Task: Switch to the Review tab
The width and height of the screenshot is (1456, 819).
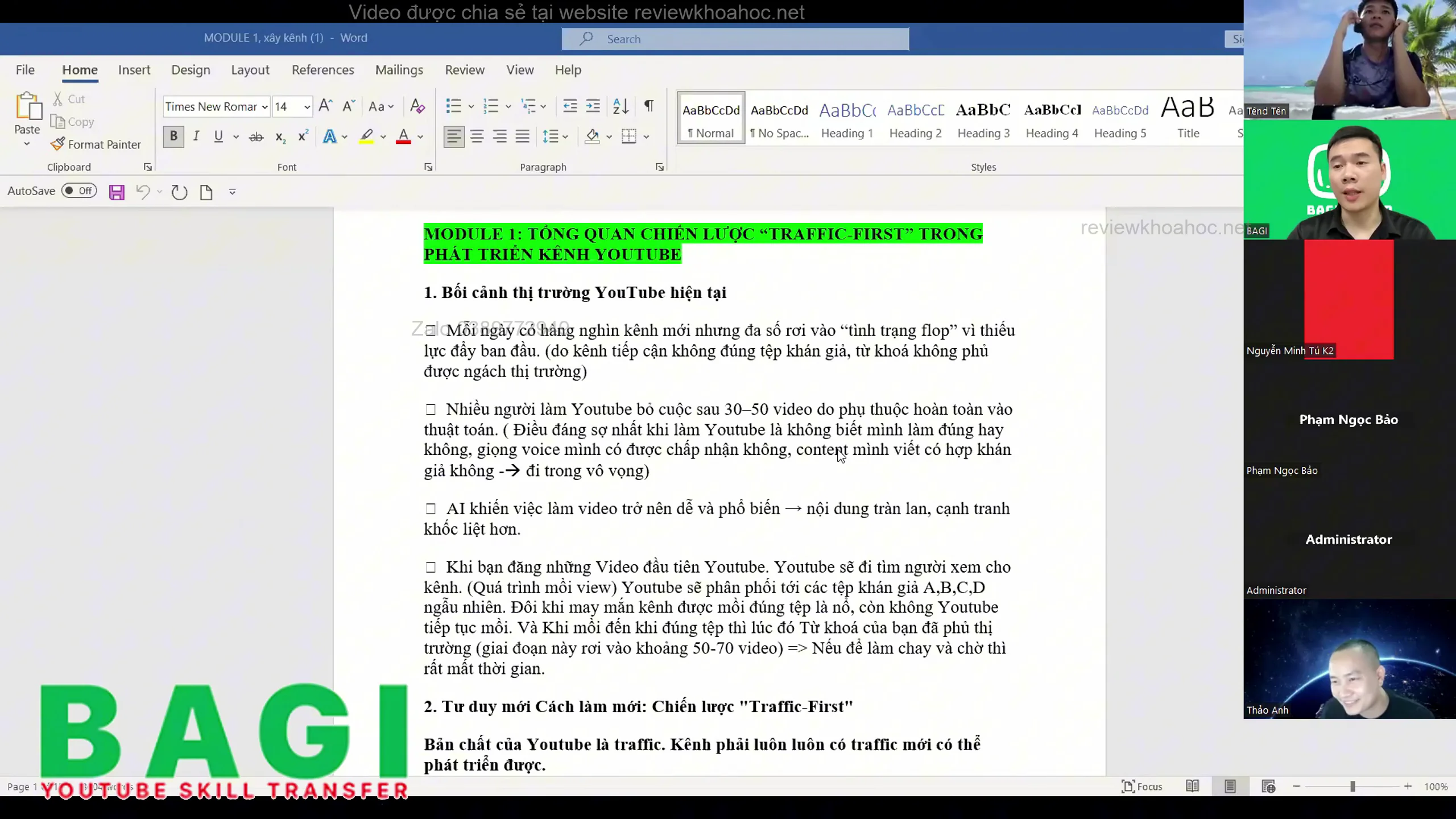Action: tap(465, 70)
